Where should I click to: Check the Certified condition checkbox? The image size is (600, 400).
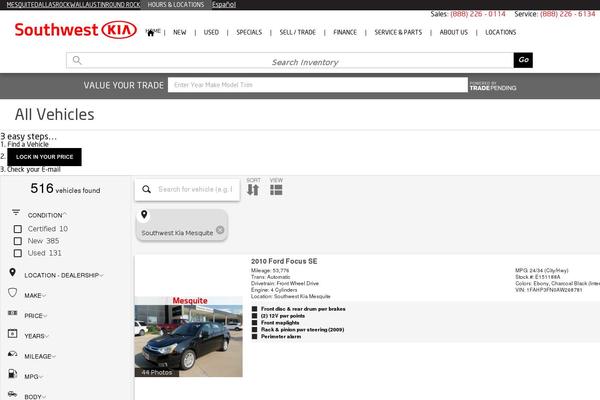(x=18, y=229)
